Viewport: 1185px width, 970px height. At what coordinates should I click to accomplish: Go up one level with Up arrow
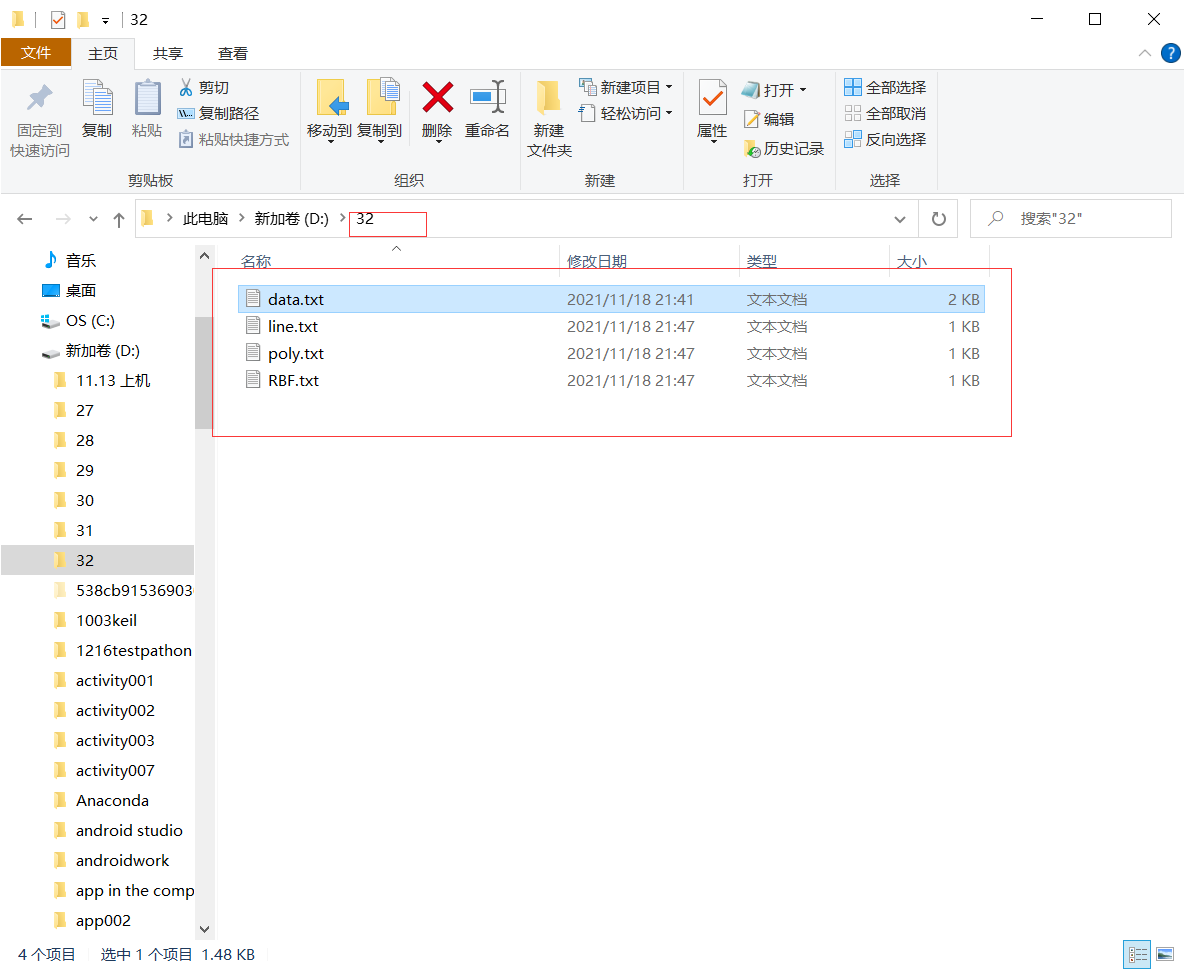point(119,219)
